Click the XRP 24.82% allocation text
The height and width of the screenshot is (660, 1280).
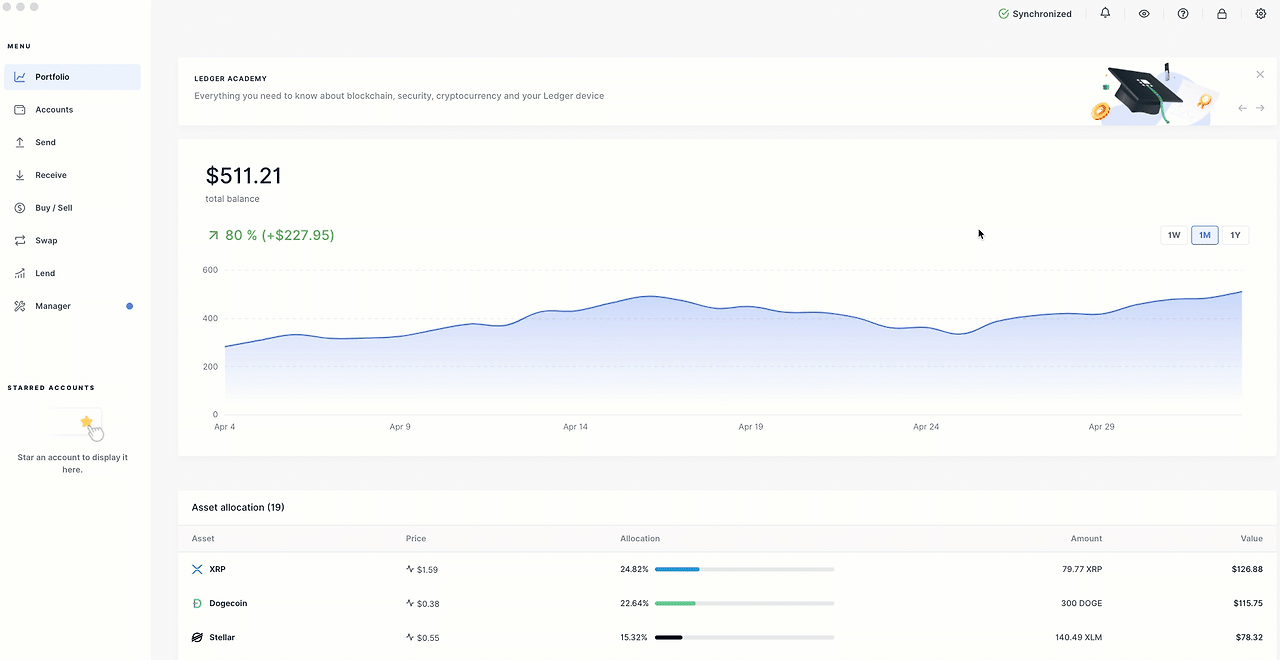tap(634, 569)
